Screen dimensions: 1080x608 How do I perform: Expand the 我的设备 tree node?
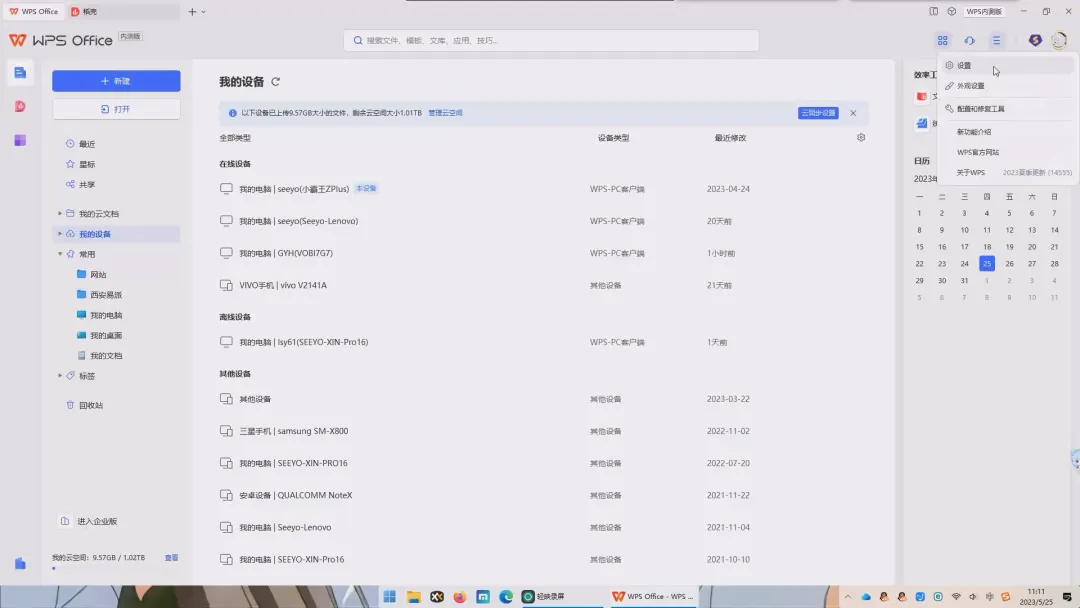pyautogui.click(x=60, y=234)
